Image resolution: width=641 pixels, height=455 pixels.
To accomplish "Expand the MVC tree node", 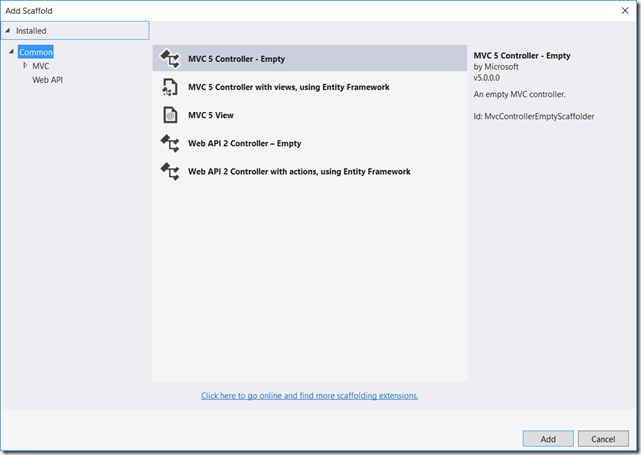I will tap(25, 65).
